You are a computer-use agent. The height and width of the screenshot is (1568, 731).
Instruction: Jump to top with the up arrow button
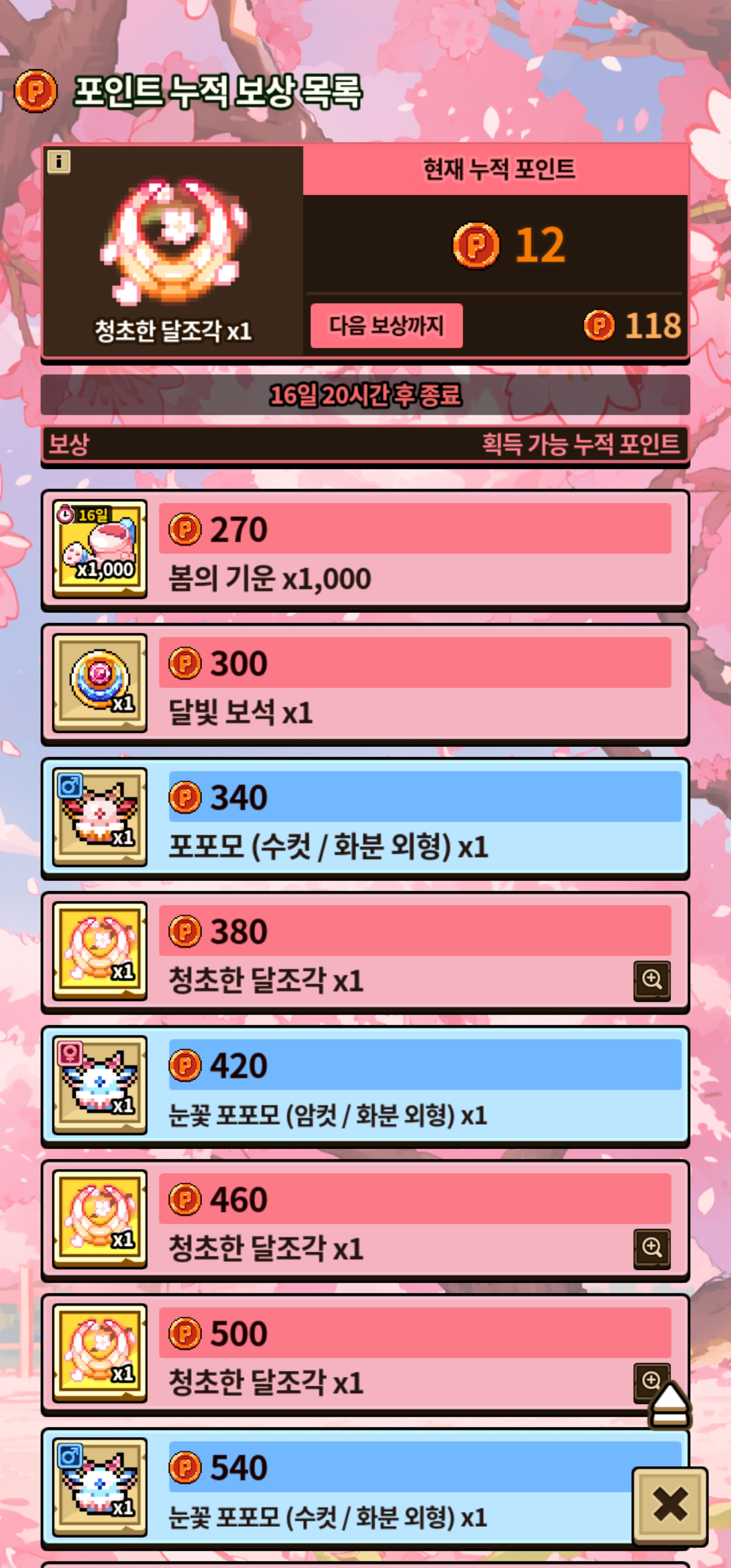click(670, 1405)
